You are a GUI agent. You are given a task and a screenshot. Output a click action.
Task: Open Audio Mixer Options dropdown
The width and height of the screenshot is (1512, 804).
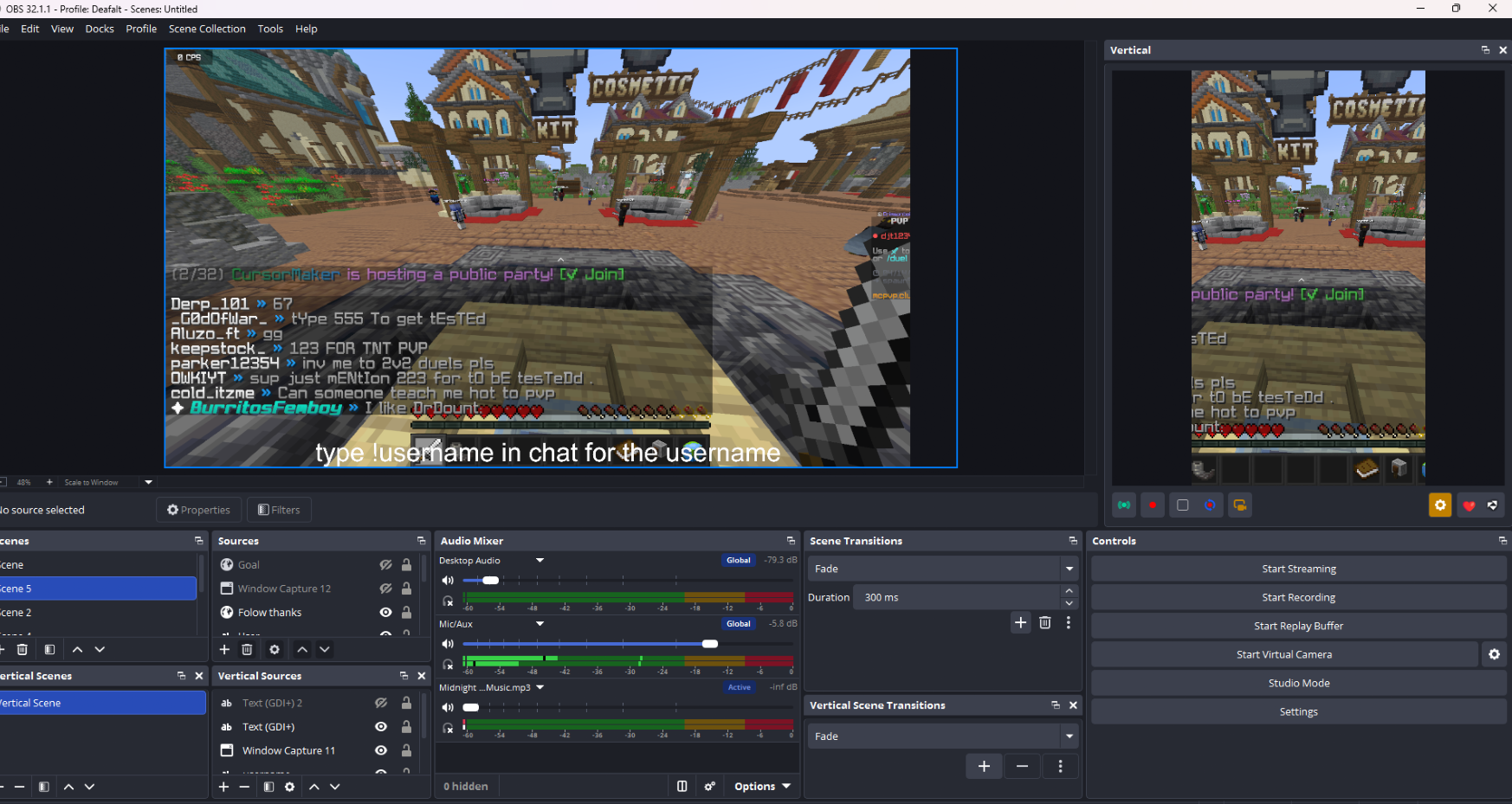(762, 787)
